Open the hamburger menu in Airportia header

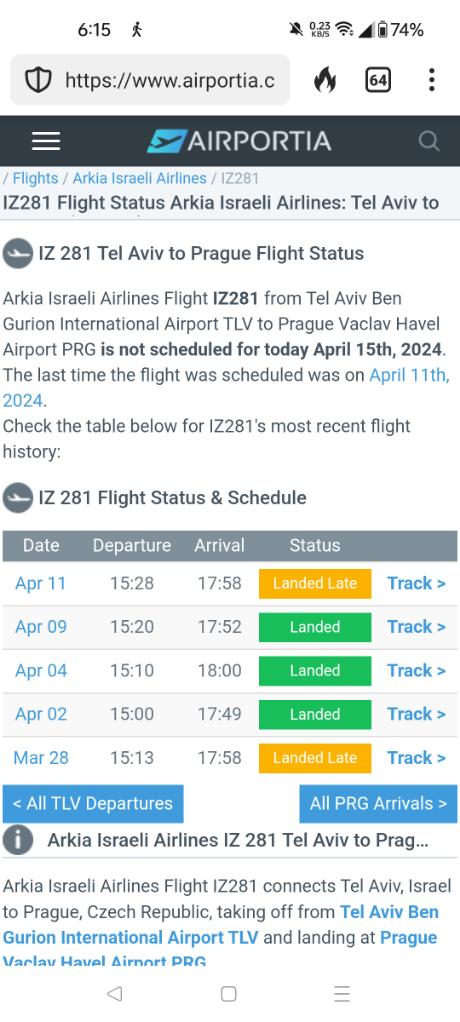(46, 141)
